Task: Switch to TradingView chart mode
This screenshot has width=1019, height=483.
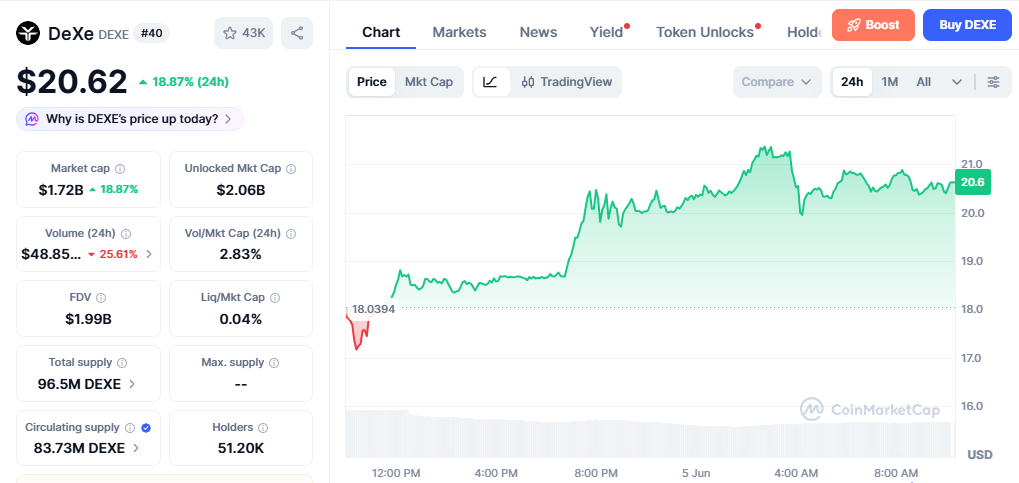Action: 567,82
